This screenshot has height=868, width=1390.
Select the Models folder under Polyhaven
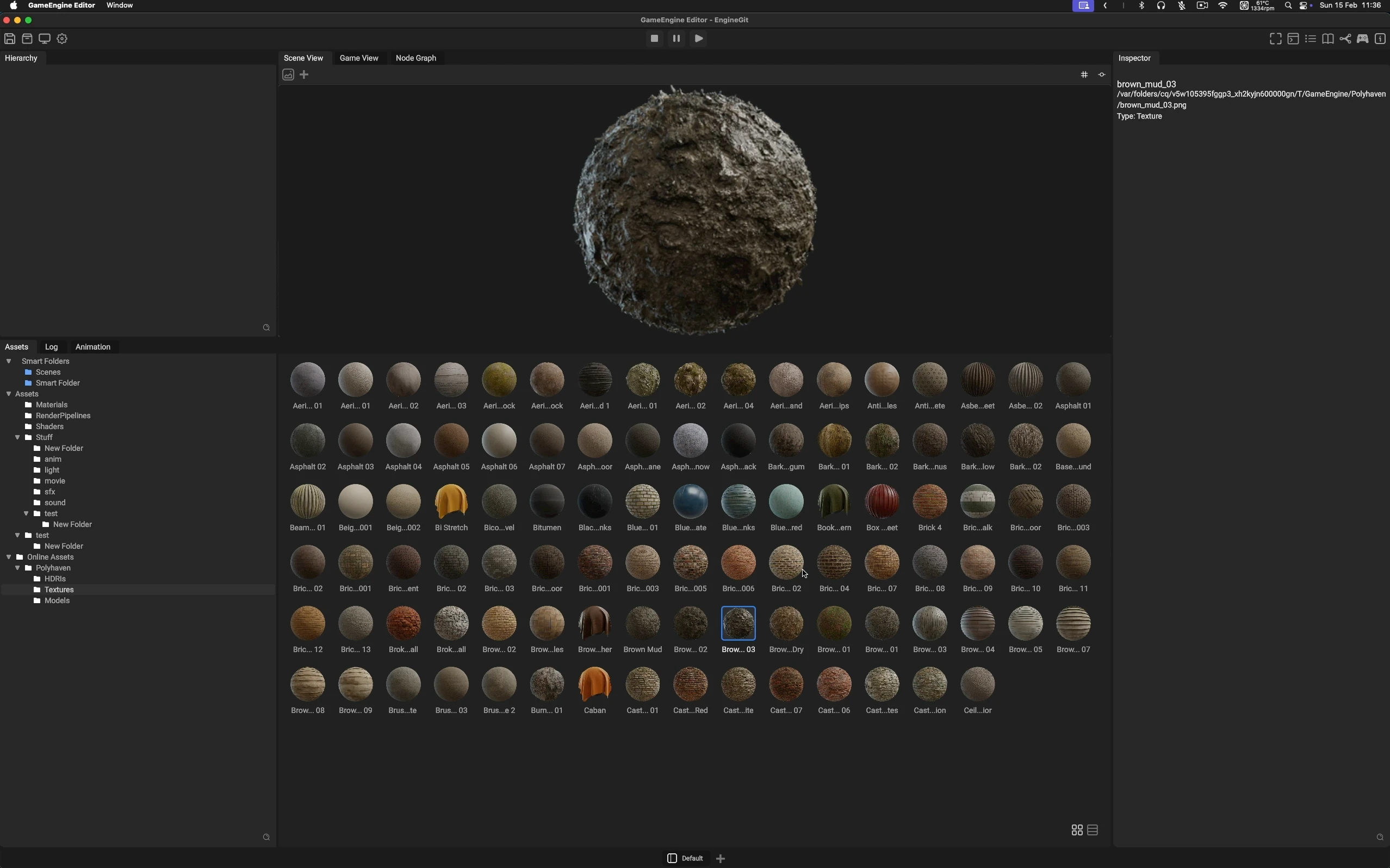click(x=52, y=600)
